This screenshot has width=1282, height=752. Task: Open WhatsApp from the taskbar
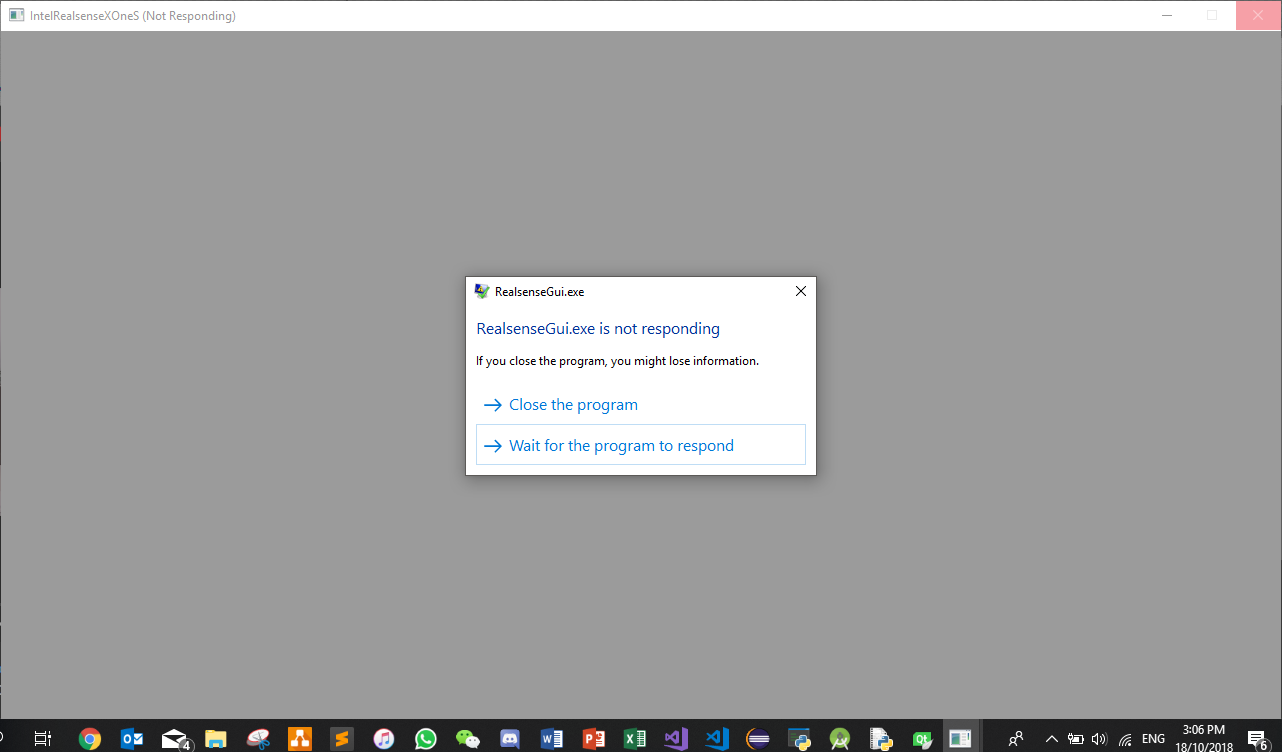425,738
